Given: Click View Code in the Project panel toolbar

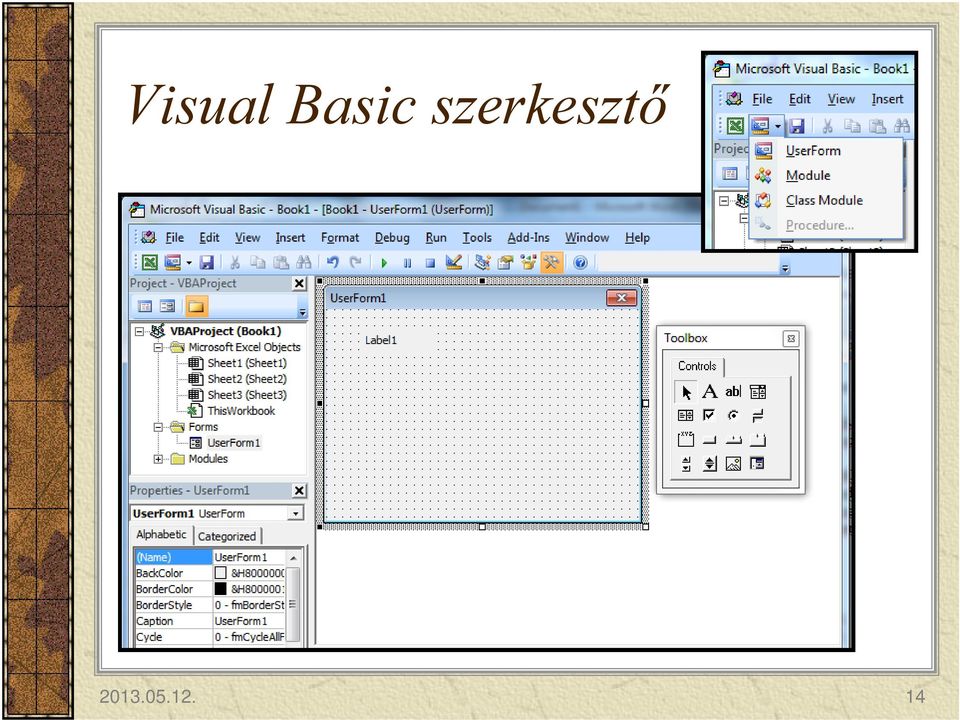Looking at the screenshot, I should click(x=145, y=306).
